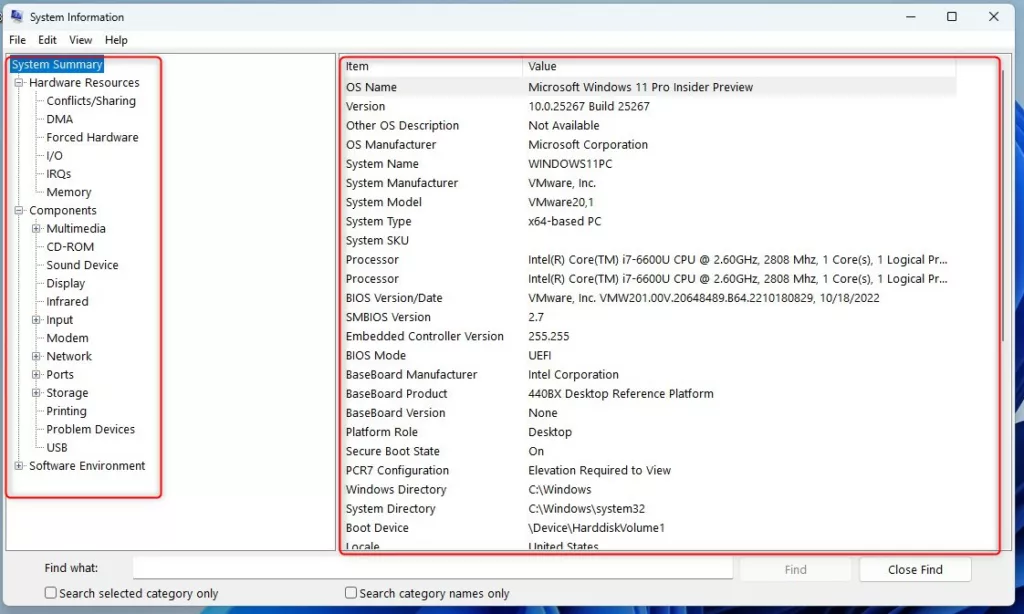Expand the Input tree node
This screenshot has width=1024, height=614.
pos(37,319)
